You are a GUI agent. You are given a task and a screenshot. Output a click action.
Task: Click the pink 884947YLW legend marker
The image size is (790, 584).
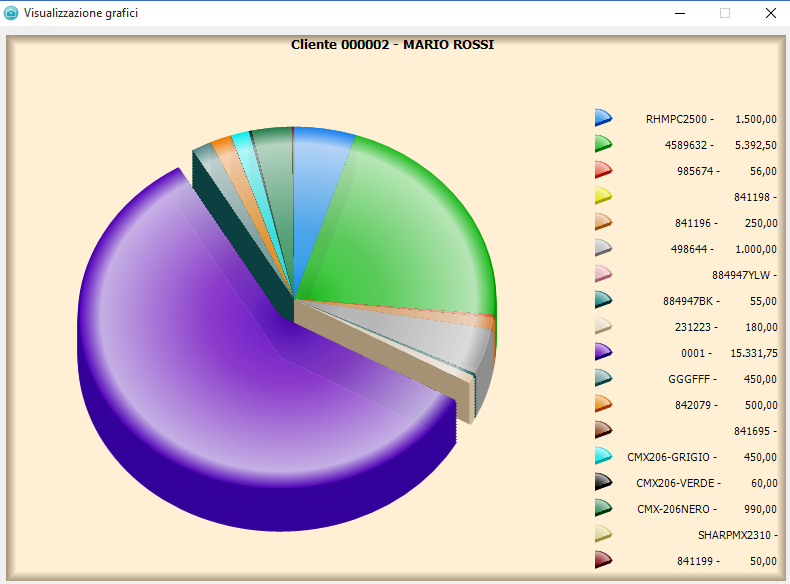coord(603,274)
